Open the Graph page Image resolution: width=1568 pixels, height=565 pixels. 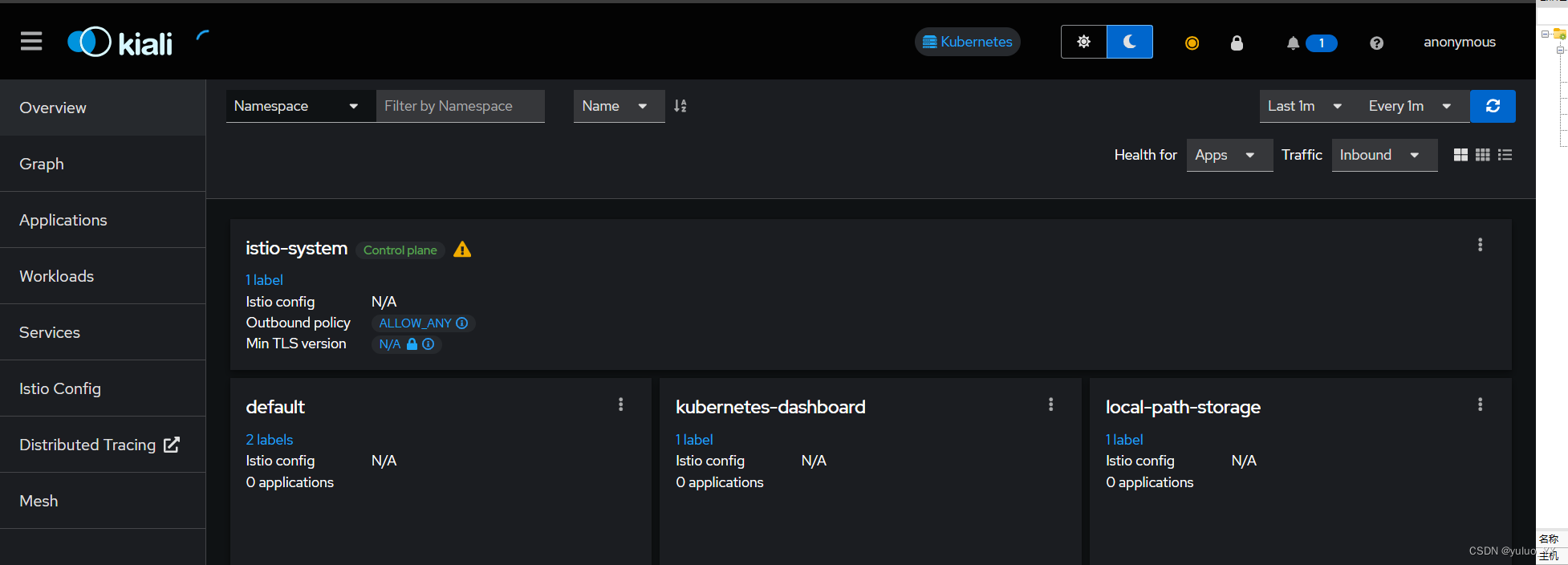point(103,164)
